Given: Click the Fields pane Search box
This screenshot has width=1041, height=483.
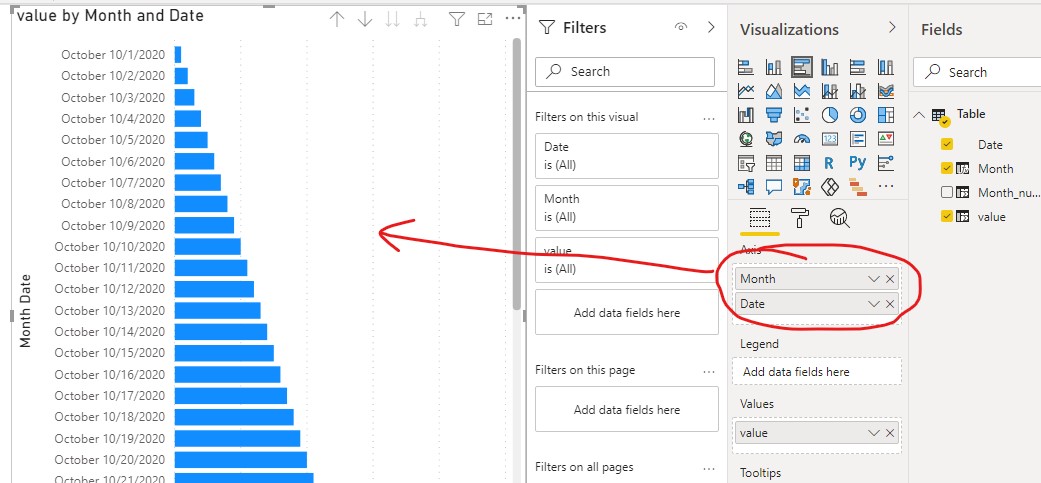Looking at the screenshot, I should tap(977, 72).
